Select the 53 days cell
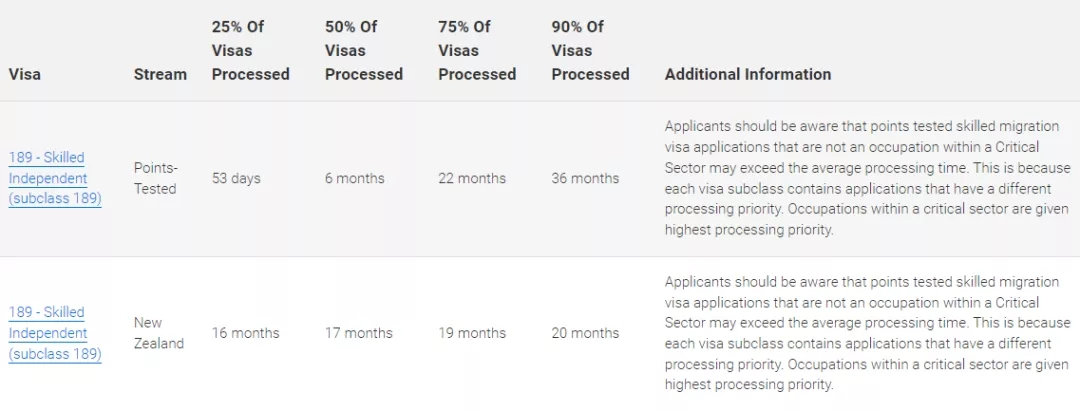 (236, 178)
